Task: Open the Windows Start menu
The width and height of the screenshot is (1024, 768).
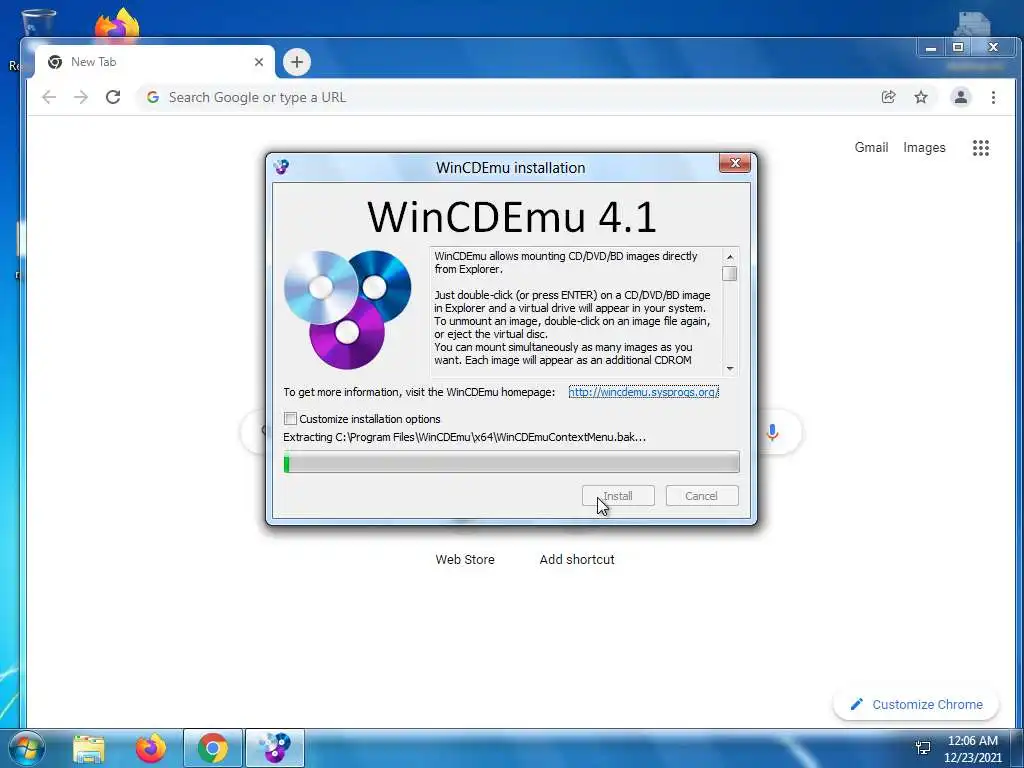Action: click(x=27, y=748)
